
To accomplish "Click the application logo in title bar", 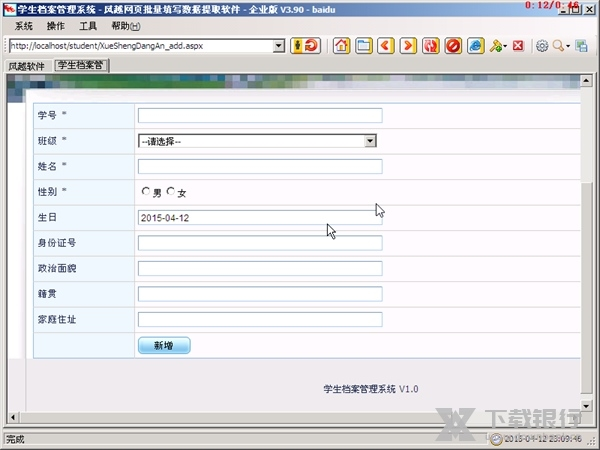I will [x=9, y=9].
